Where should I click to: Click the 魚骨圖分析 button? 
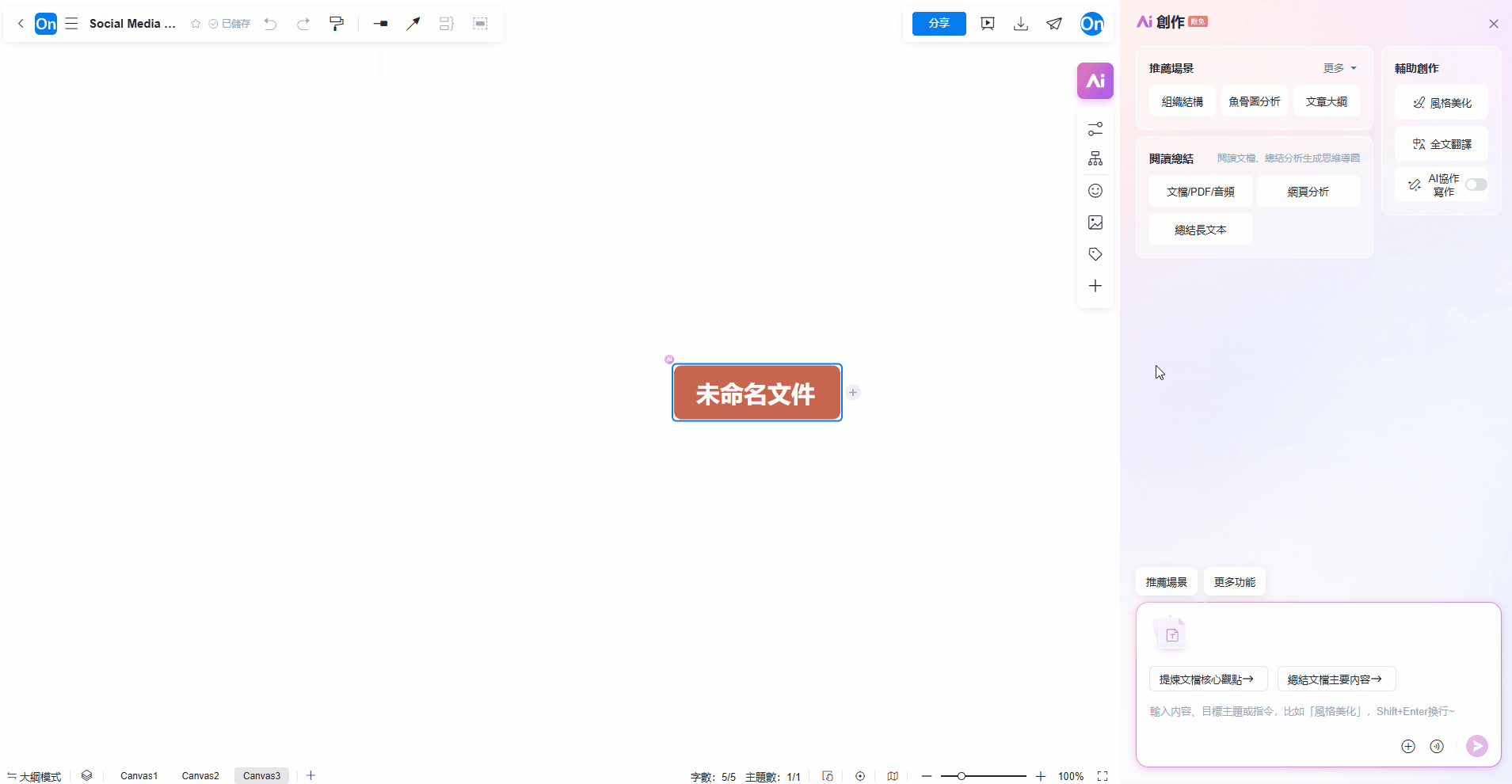tap(1254, 101)
